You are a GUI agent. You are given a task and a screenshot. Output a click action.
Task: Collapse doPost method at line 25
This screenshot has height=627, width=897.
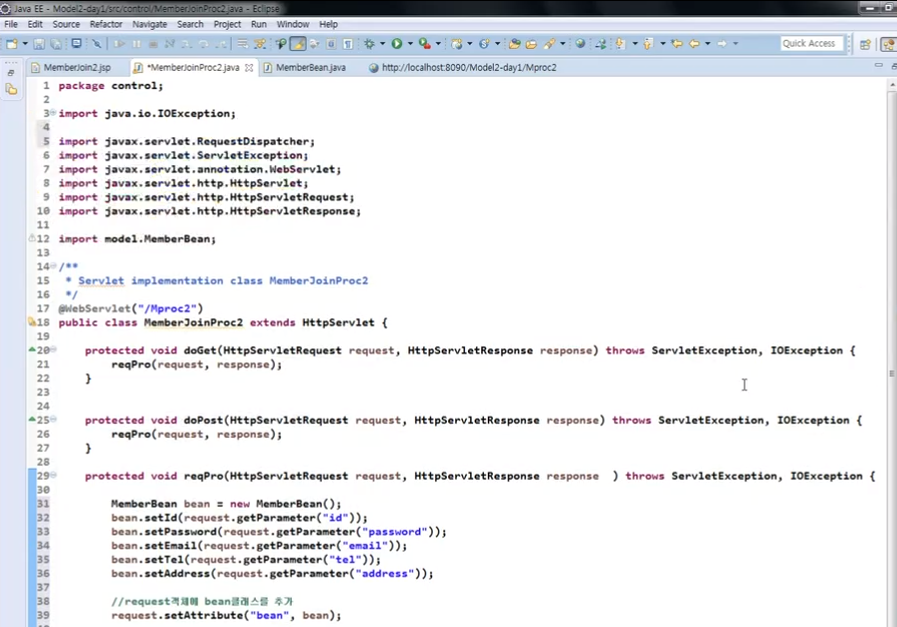coord(53,419)
